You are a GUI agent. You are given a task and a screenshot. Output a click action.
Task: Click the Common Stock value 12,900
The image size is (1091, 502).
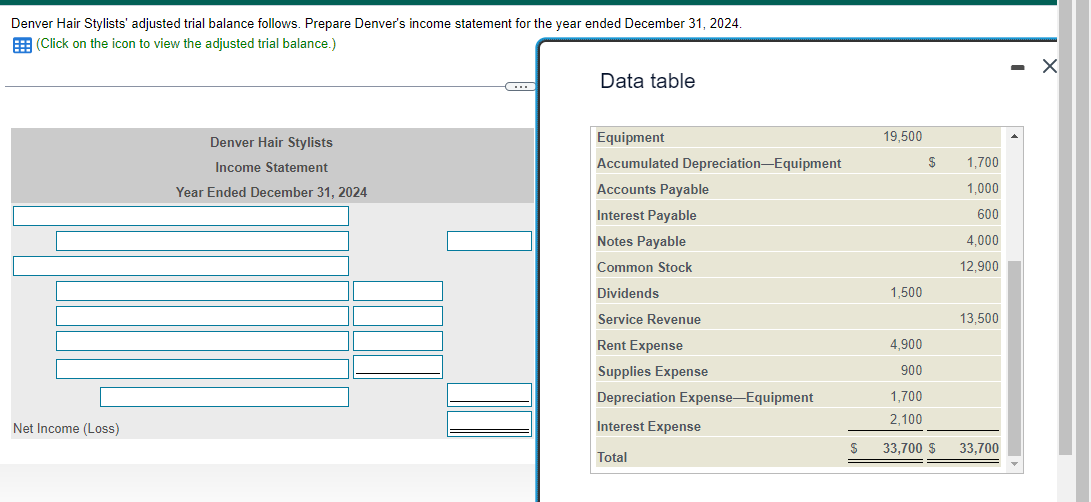tap(979, 266)
